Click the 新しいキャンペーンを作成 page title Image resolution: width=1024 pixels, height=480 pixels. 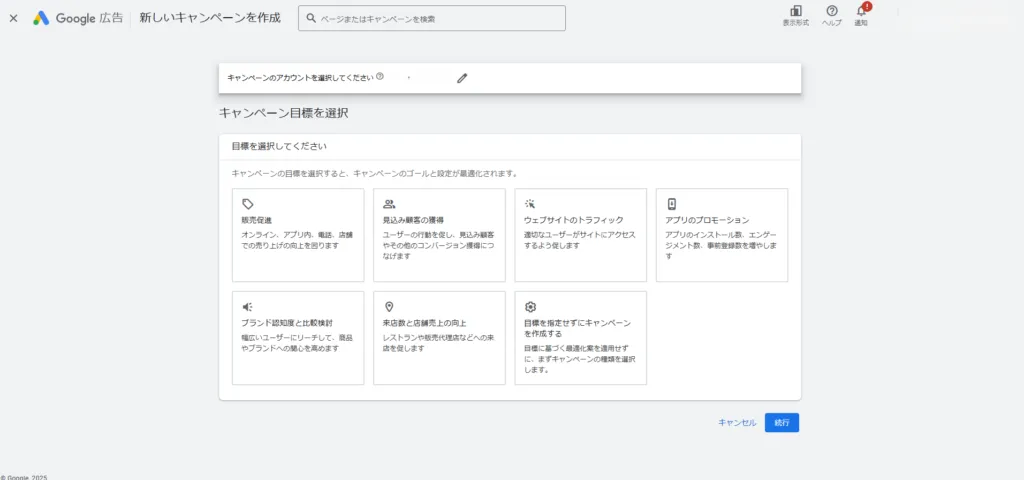210,18
